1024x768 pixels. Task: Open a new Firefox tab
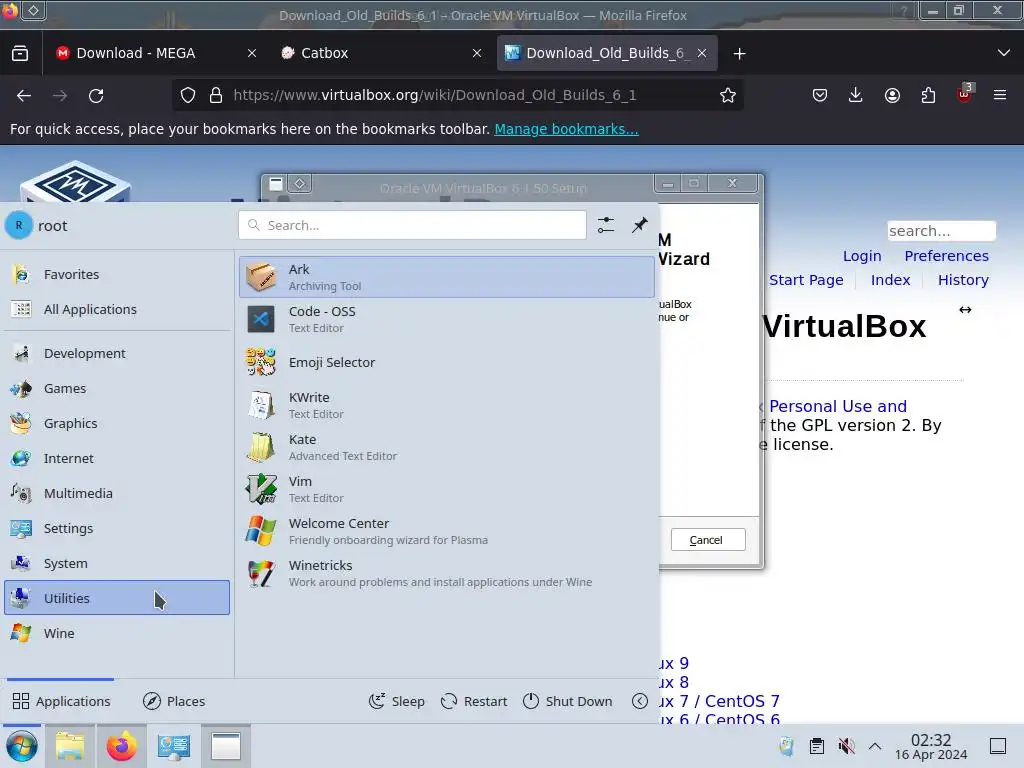click(x=739, y=54)
